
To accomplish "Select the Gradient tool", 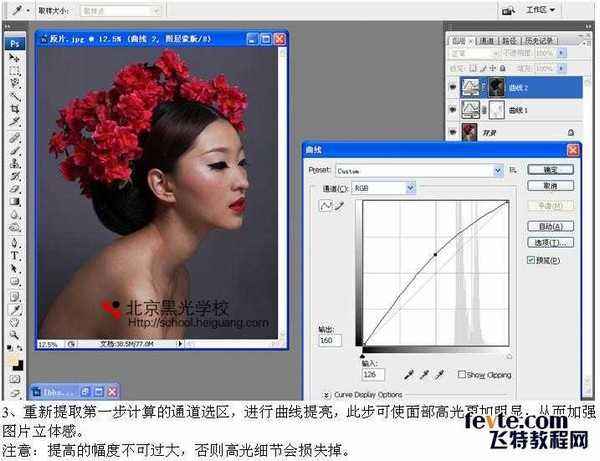I will (15, 202).
